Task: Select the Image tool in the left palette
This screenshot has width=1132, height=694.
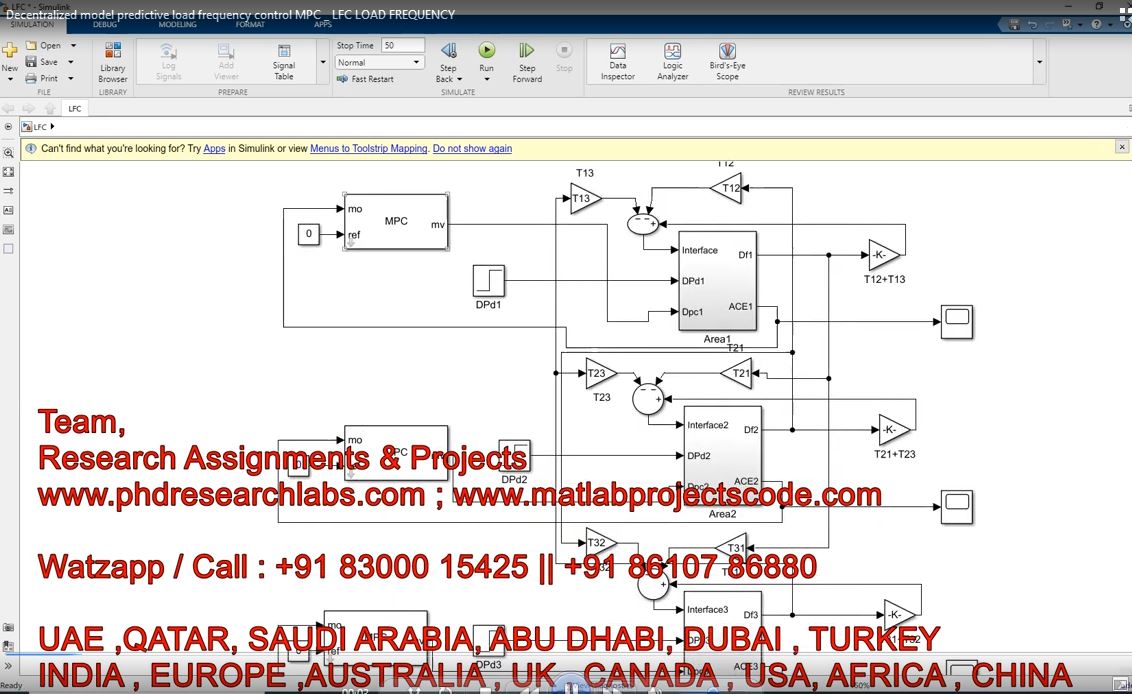Action: pyautogui.click(x=9, y=230)
